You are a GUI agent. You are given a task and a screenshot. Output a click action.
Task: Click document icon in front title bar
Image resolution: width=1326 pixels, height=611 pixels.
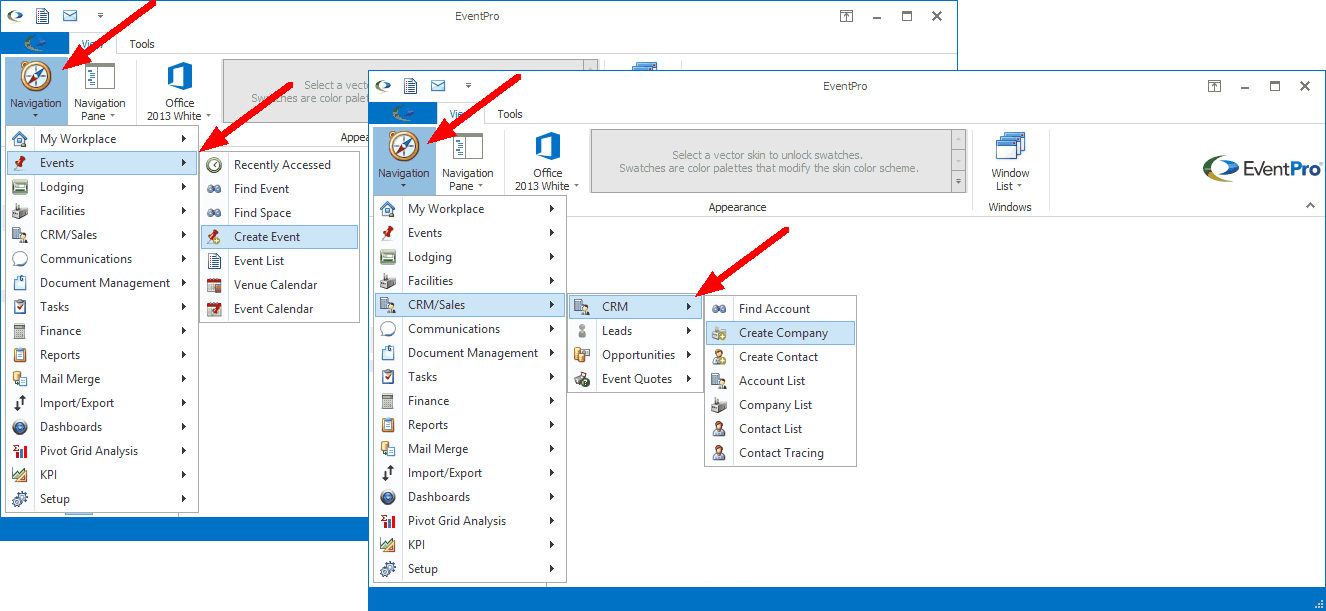(x=410, y=86)
